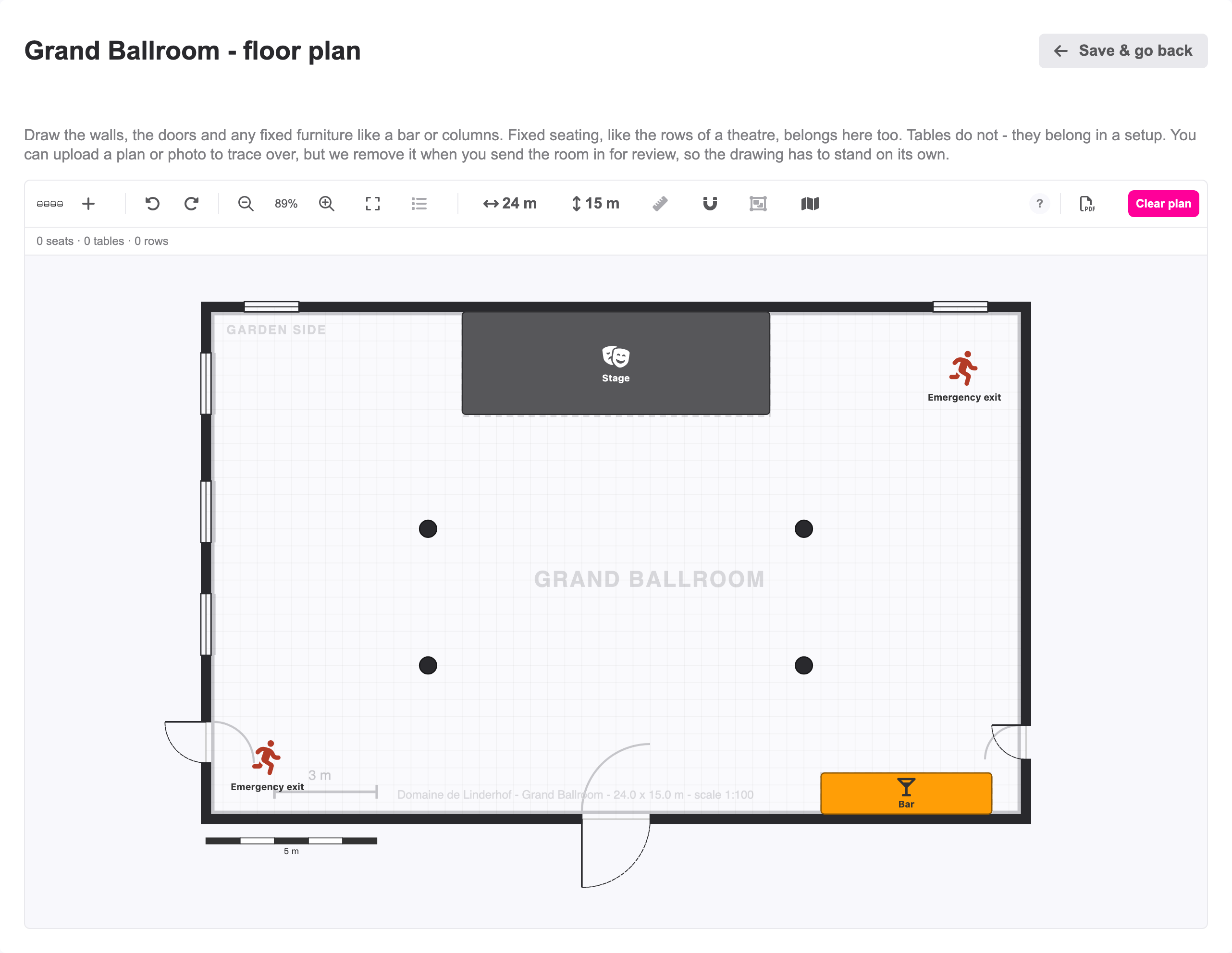Click Save & go back
This screenshot has height=953, width=1232.
pyautogui.click(x=1123, y=51)
